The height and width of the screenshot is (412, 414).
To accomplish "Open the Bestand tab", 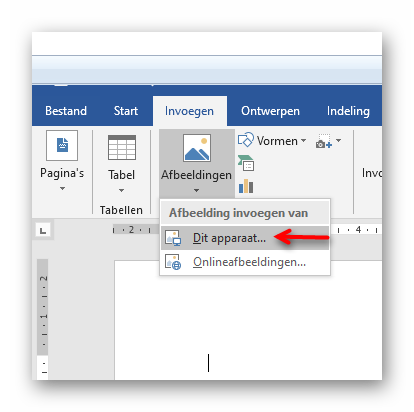I will 66,111.
